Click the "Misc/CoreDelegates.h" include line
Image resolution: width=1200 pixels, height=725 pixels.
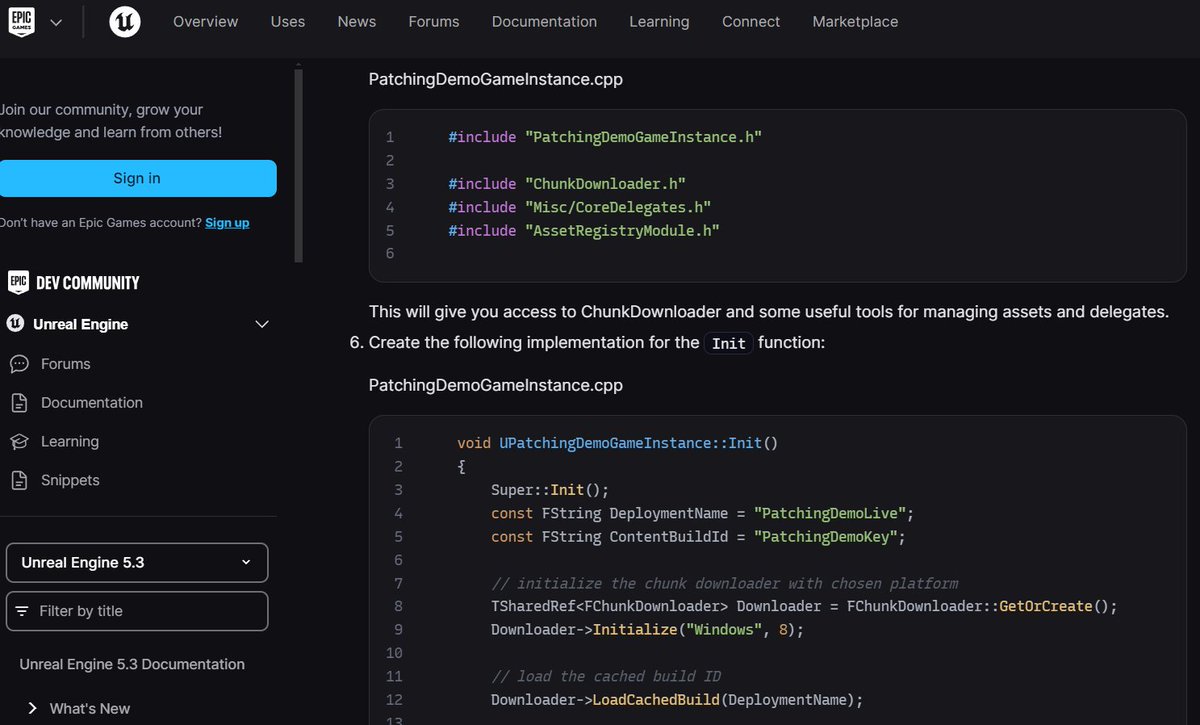point(580,207)
